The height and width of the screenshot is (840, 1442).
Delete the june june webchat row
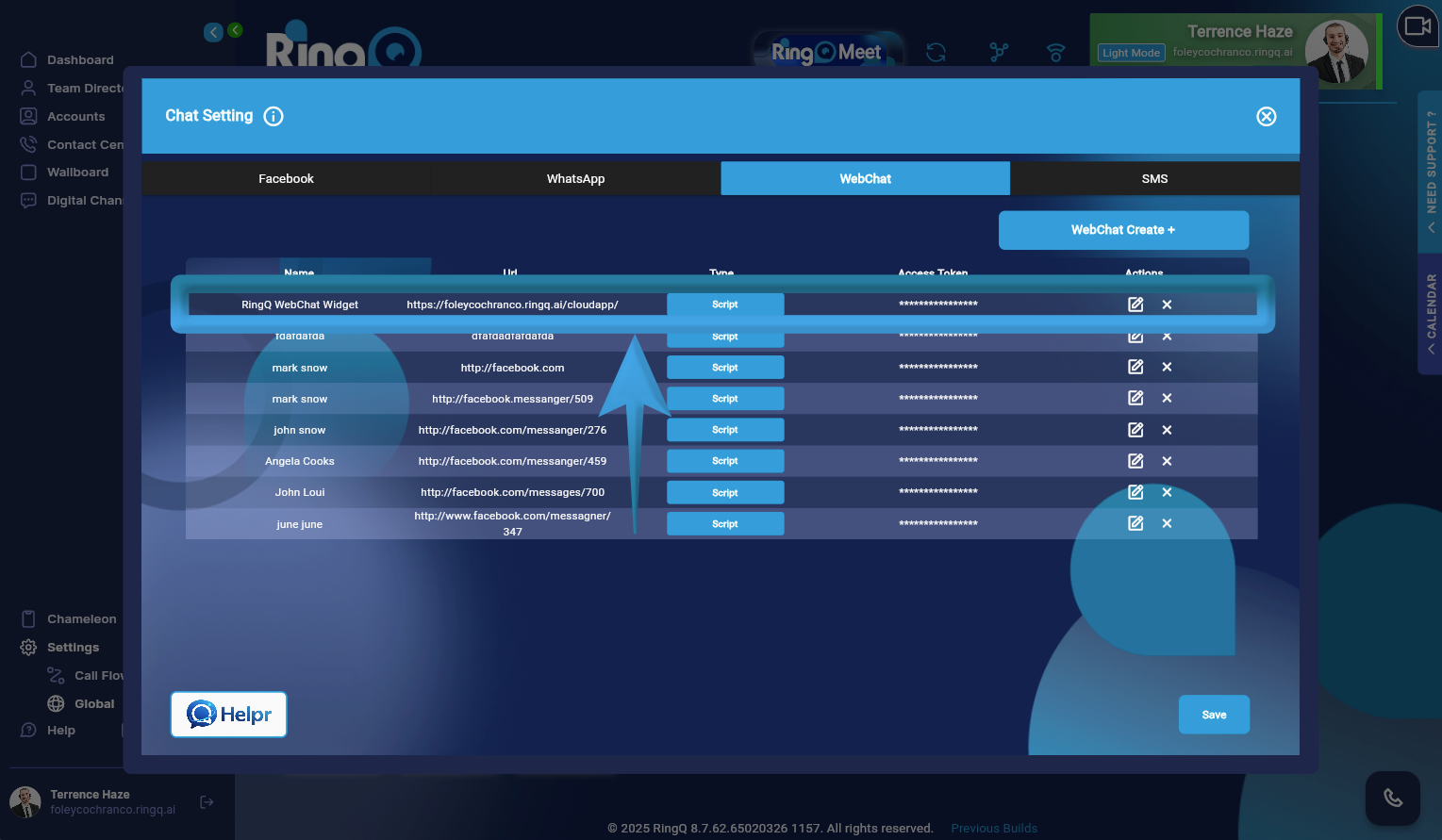click(1167, 523)
